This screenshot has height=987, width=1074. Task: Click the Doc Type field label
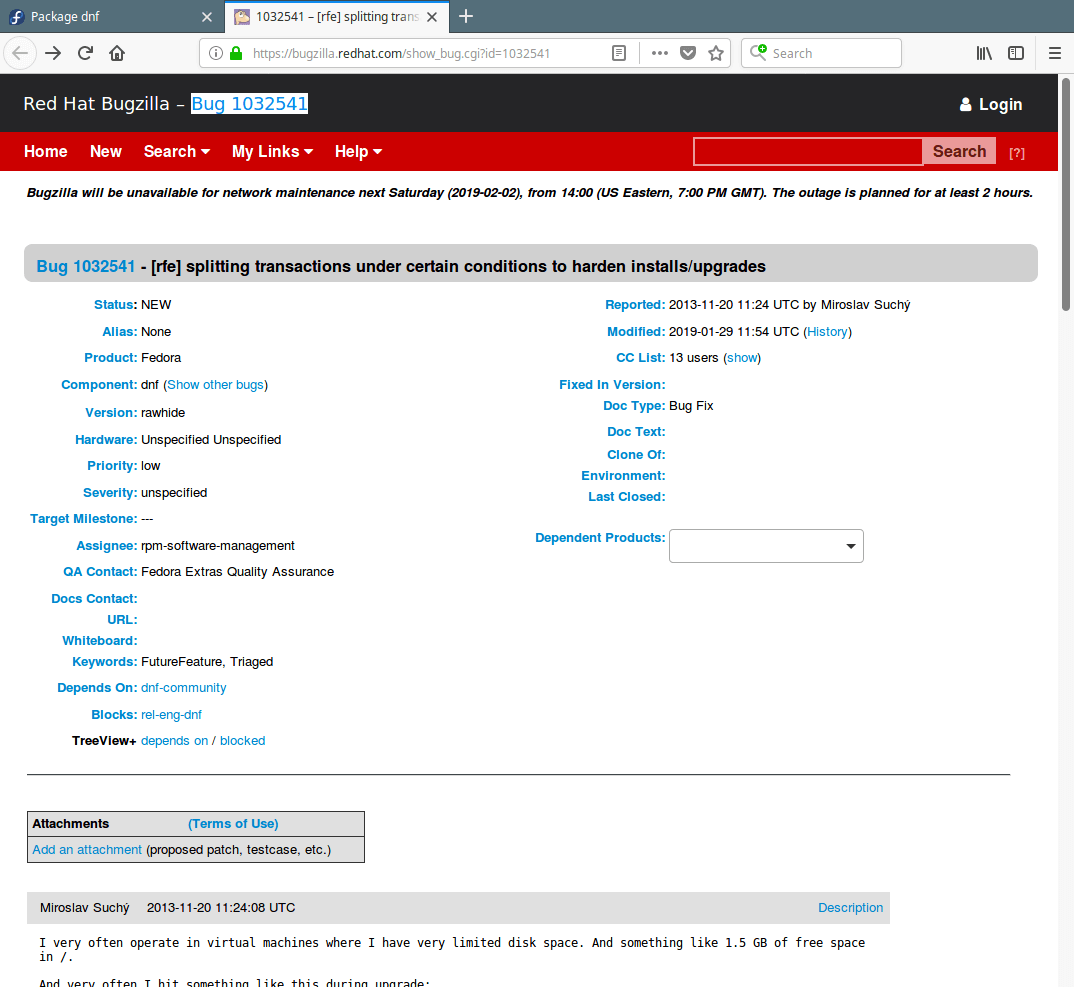pyautogui.click(x=634, y=405)
